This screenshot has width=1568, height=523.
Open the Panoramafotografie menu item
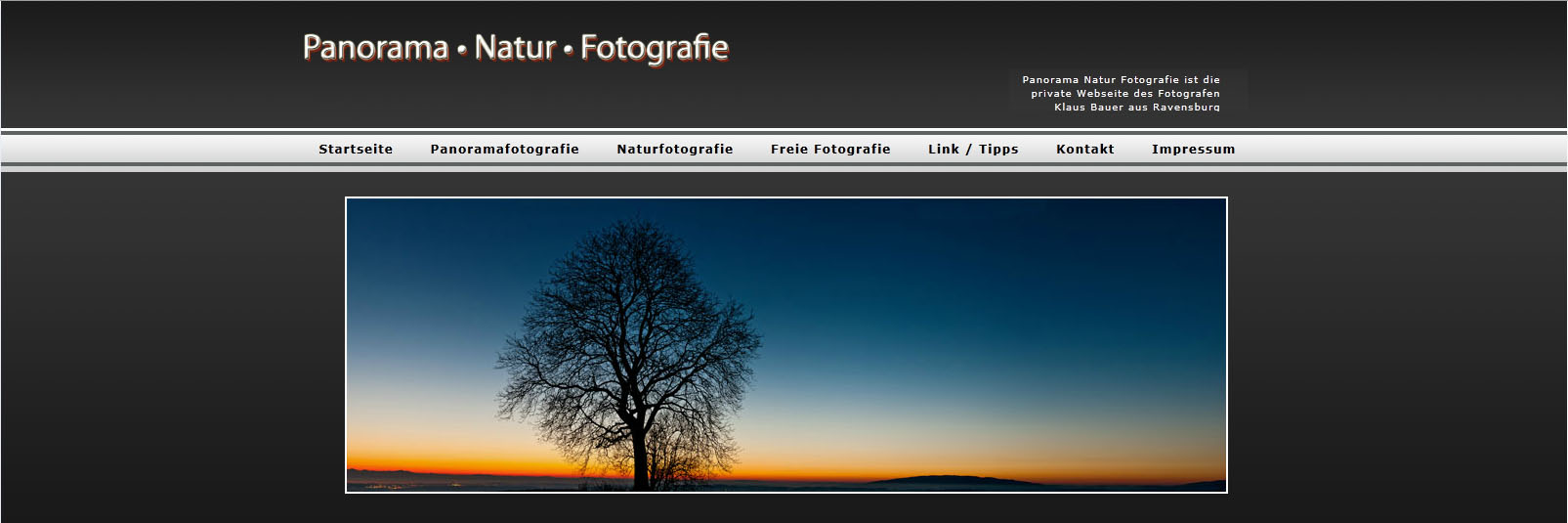coord(504,150)
